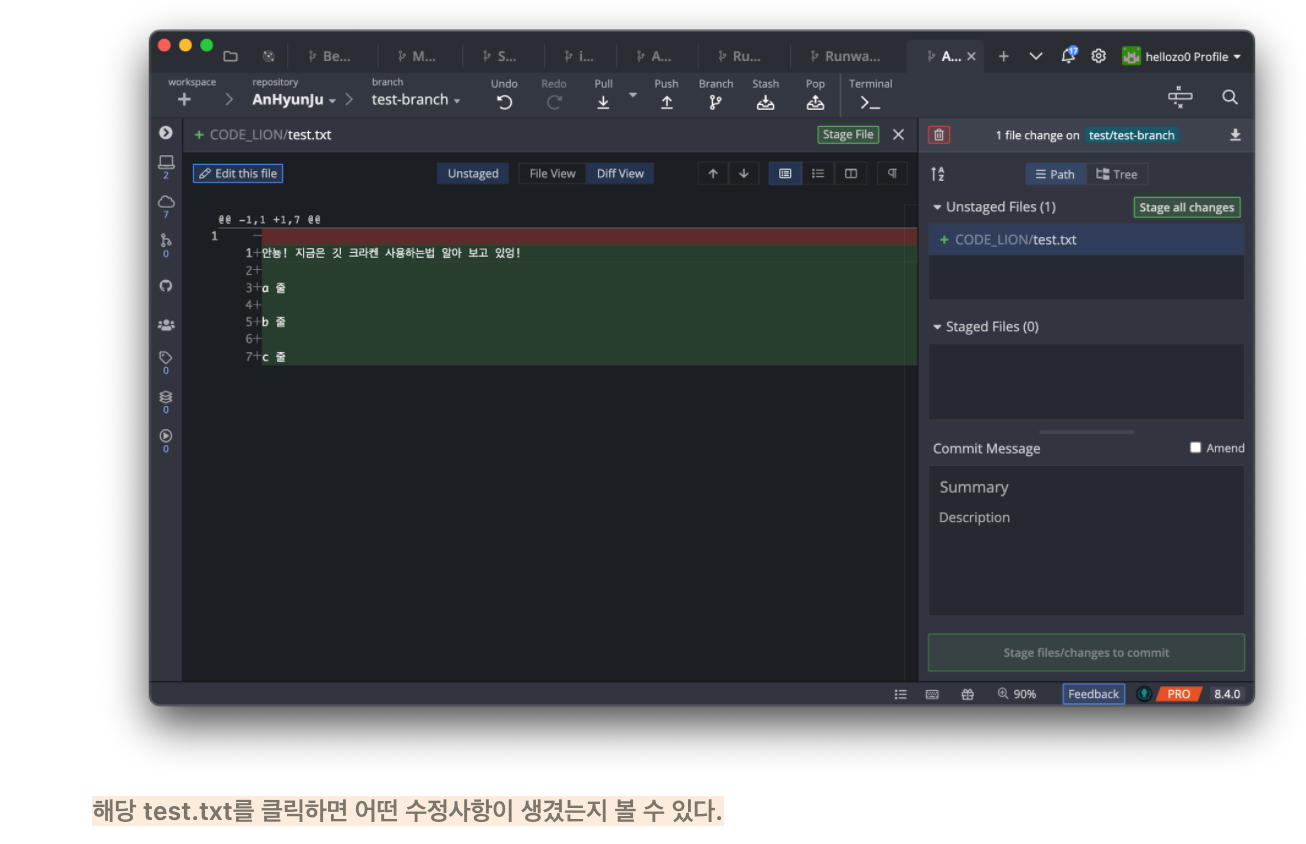Enable the Amend checkbox
The width and height of the screenshot is (1306, 844).
click(1195, 448)
